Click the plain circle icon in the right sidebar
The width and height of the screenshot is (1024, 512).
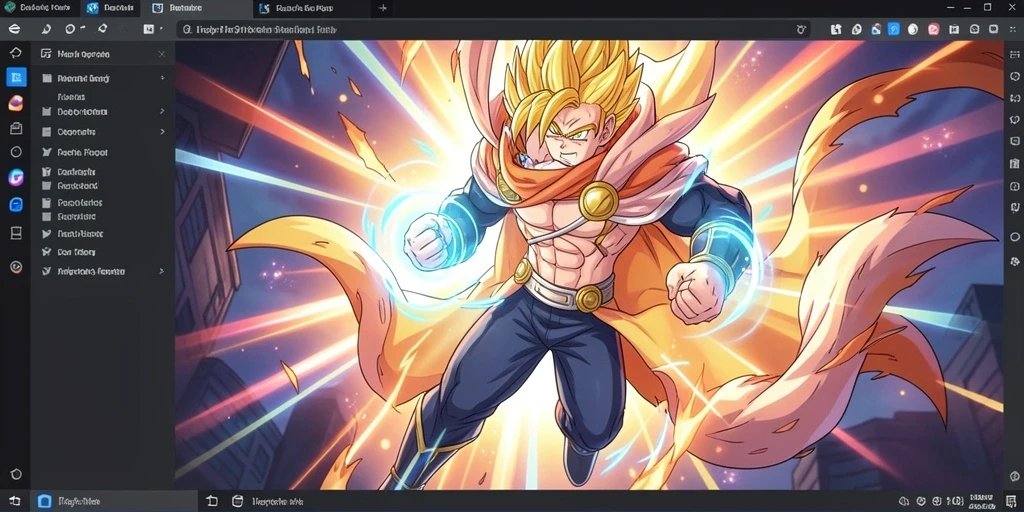point(1014,237)
